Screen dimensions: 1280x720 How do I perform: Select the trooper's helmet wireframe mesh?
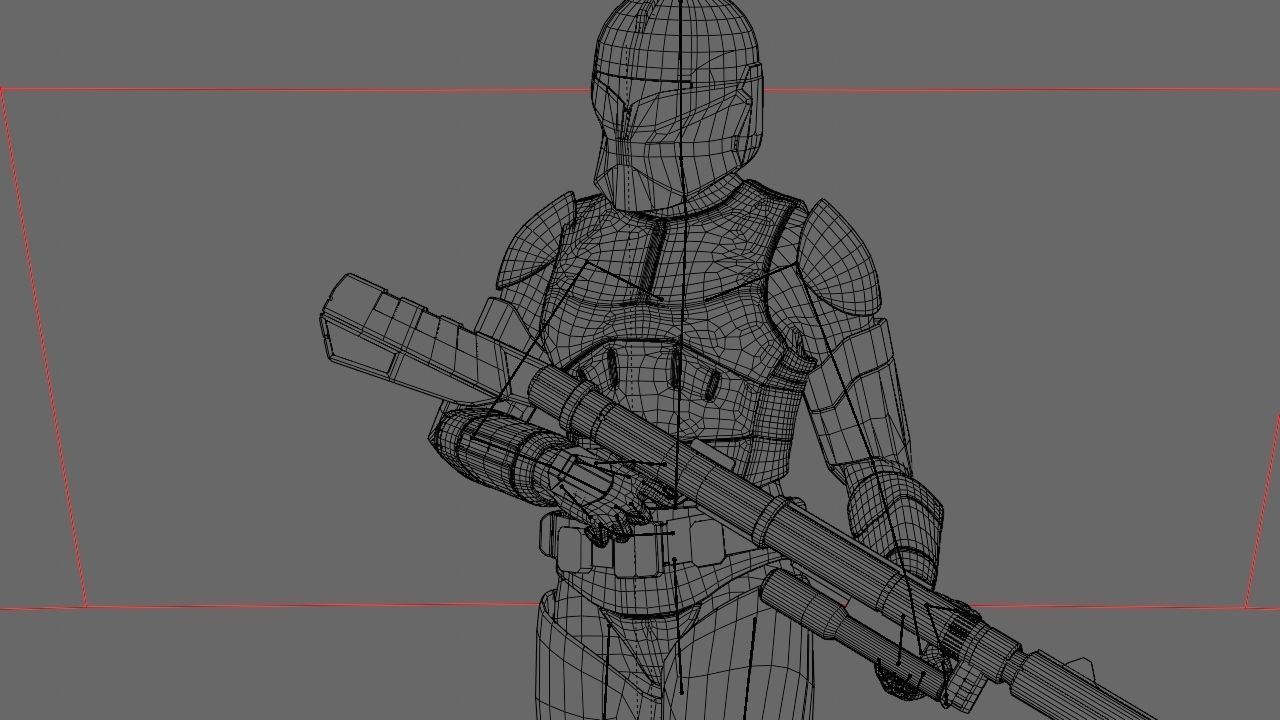[x=678, y=105]
